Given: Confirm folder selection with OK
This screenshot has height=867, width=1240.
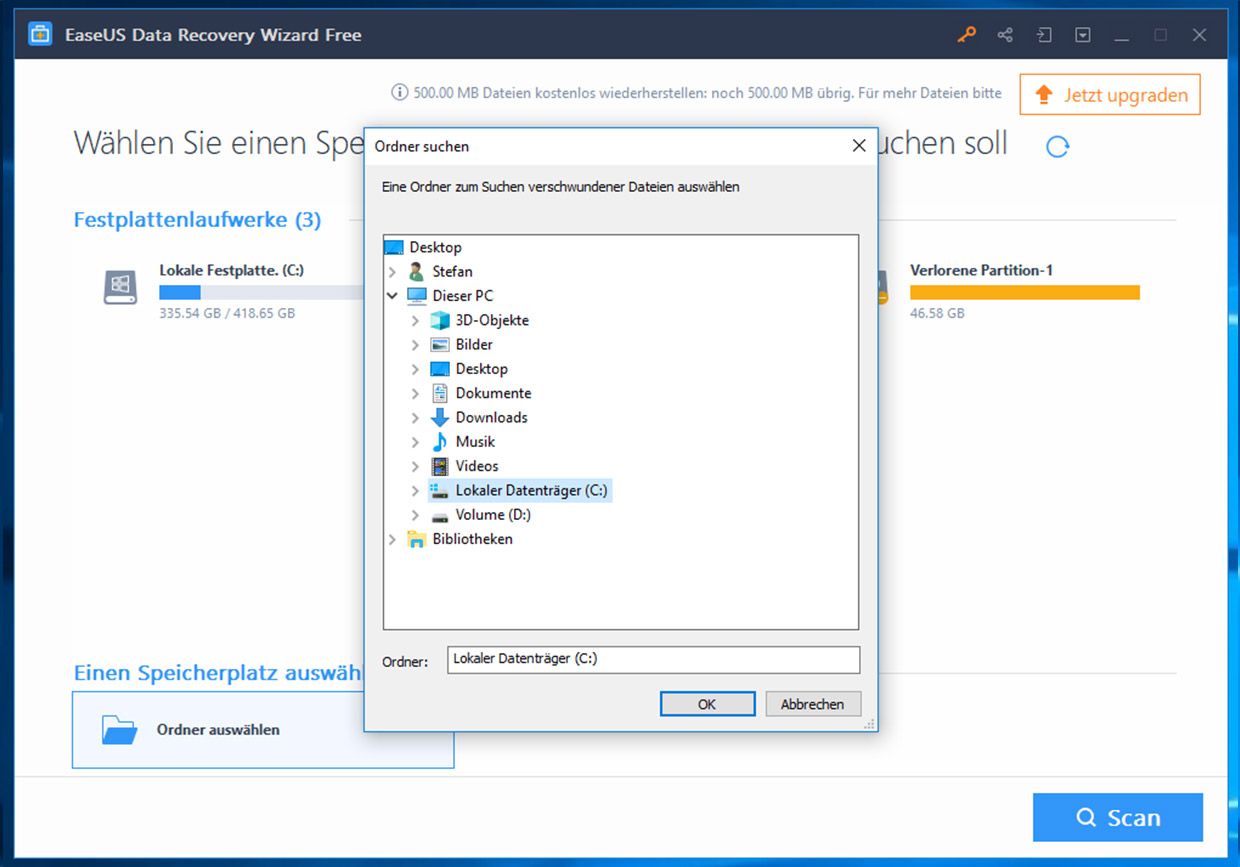Looking at the screenshot, I should click(707, 704).
